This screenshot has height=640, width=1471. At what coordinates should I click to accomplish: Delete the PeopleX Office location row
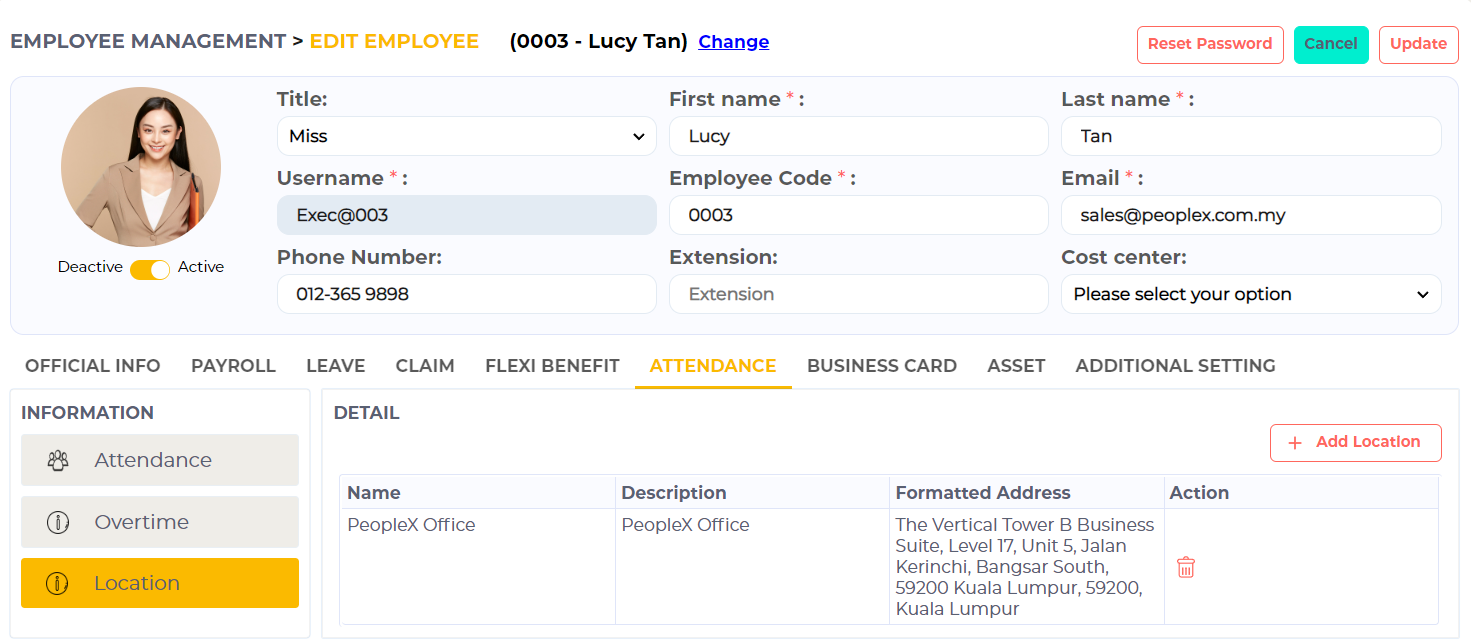click(x=1185, y=567)
